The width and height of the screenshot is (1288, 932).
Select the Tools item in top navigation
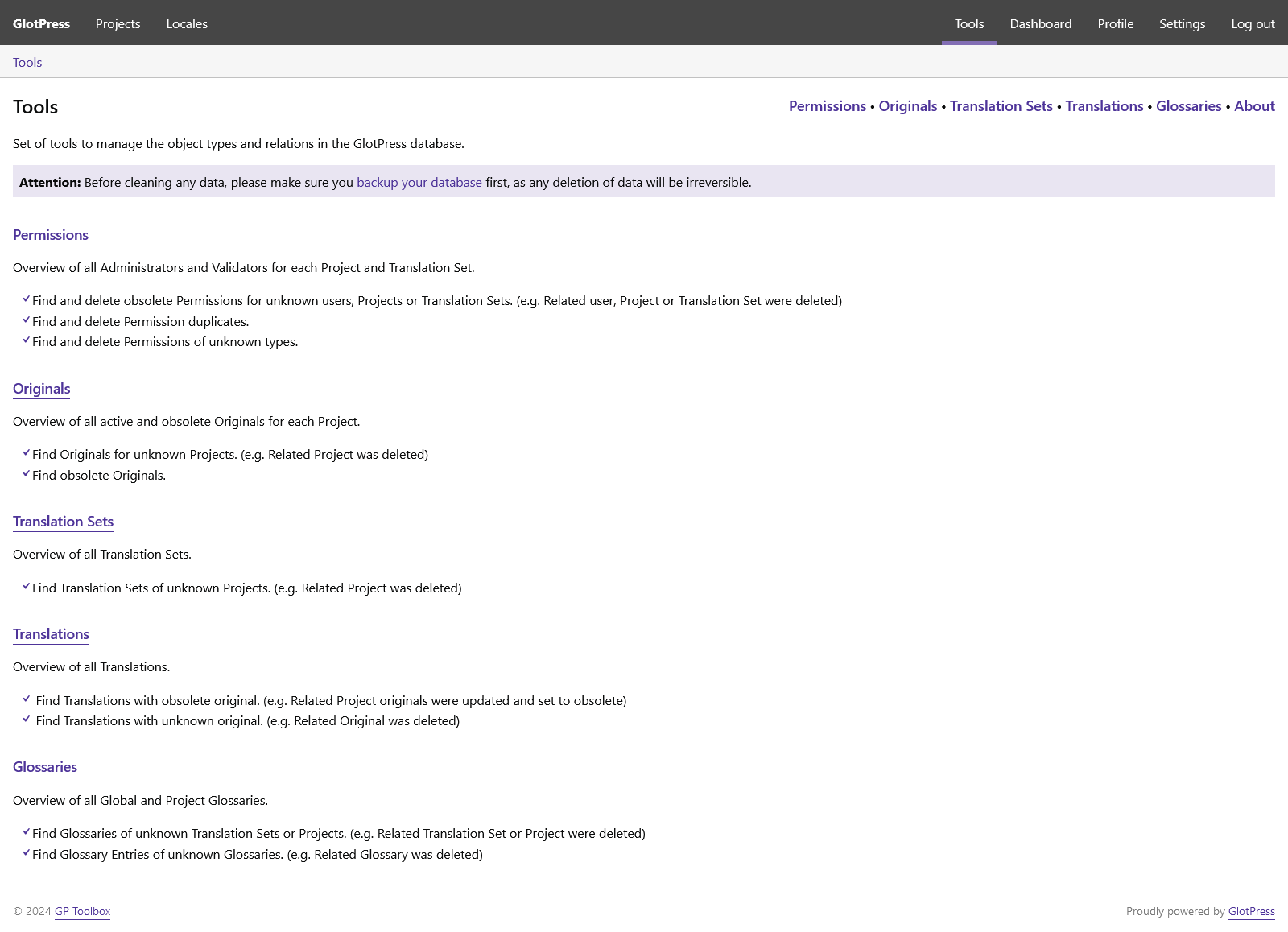(x=969, y=23)
